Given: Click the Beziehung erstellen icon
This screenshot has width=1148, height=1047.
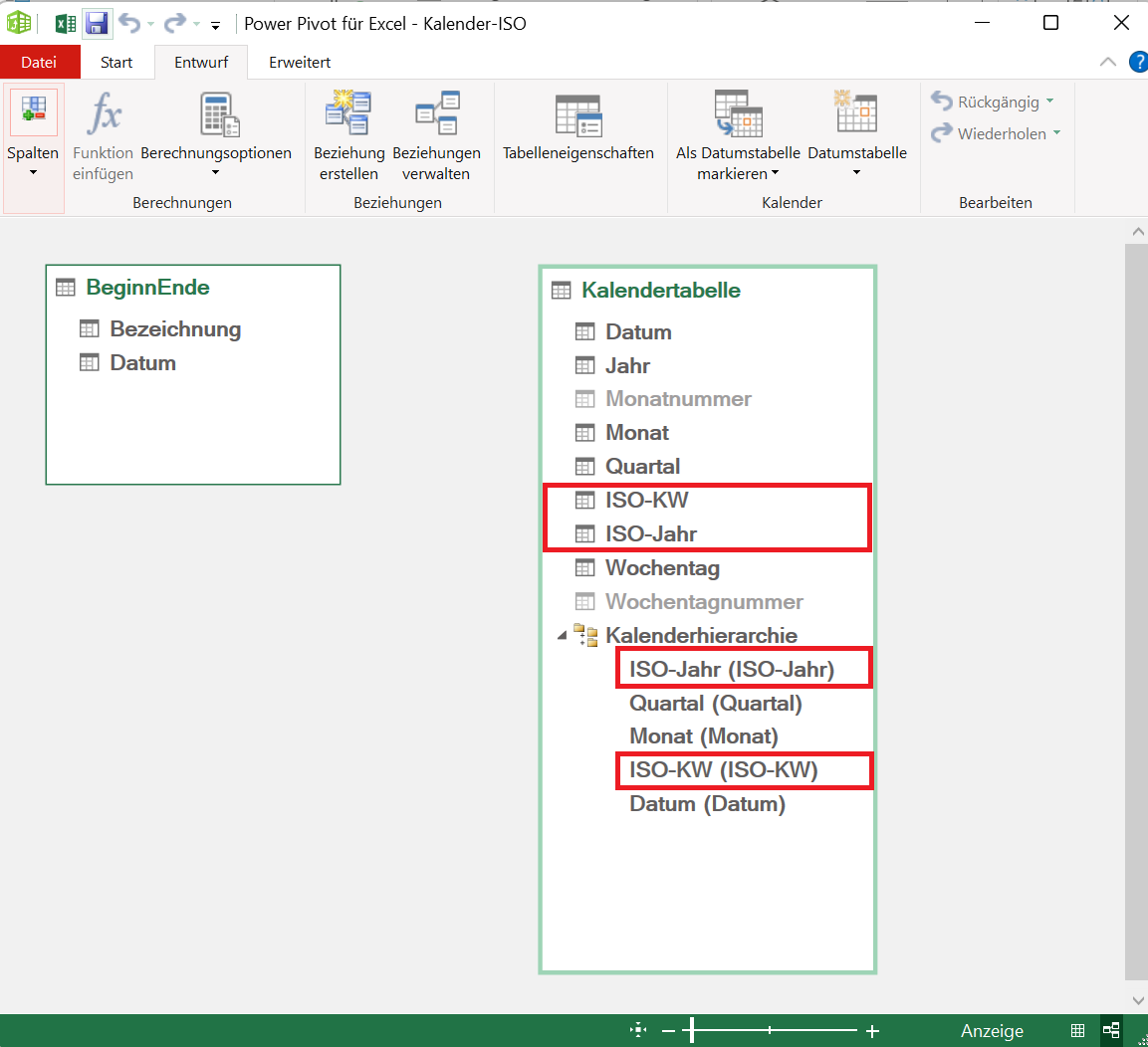Looking at the screenshot, I should point(348,112).
